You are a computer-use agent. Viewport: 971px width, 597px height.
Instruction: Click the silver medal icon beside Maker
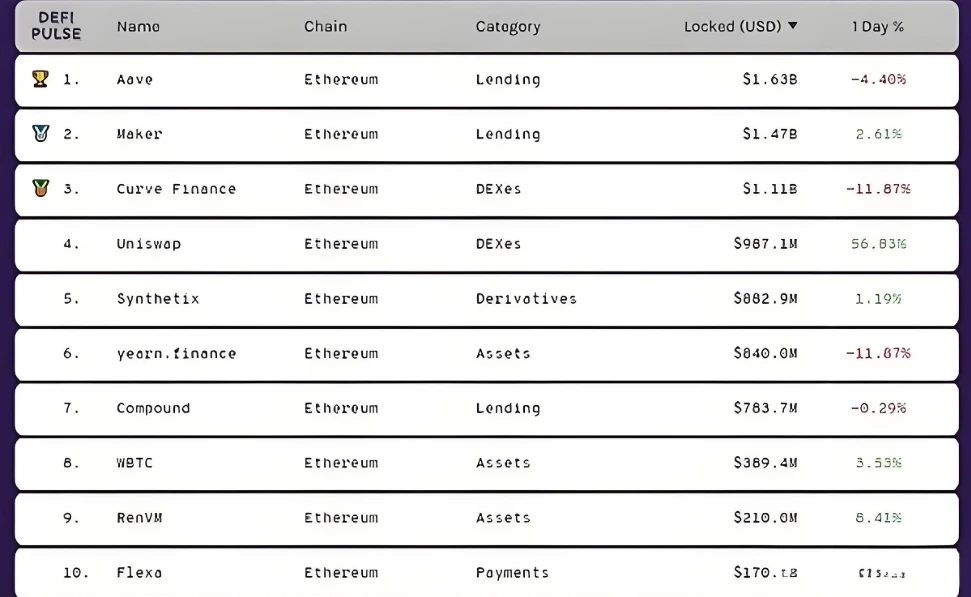click(x=40, y=133)
